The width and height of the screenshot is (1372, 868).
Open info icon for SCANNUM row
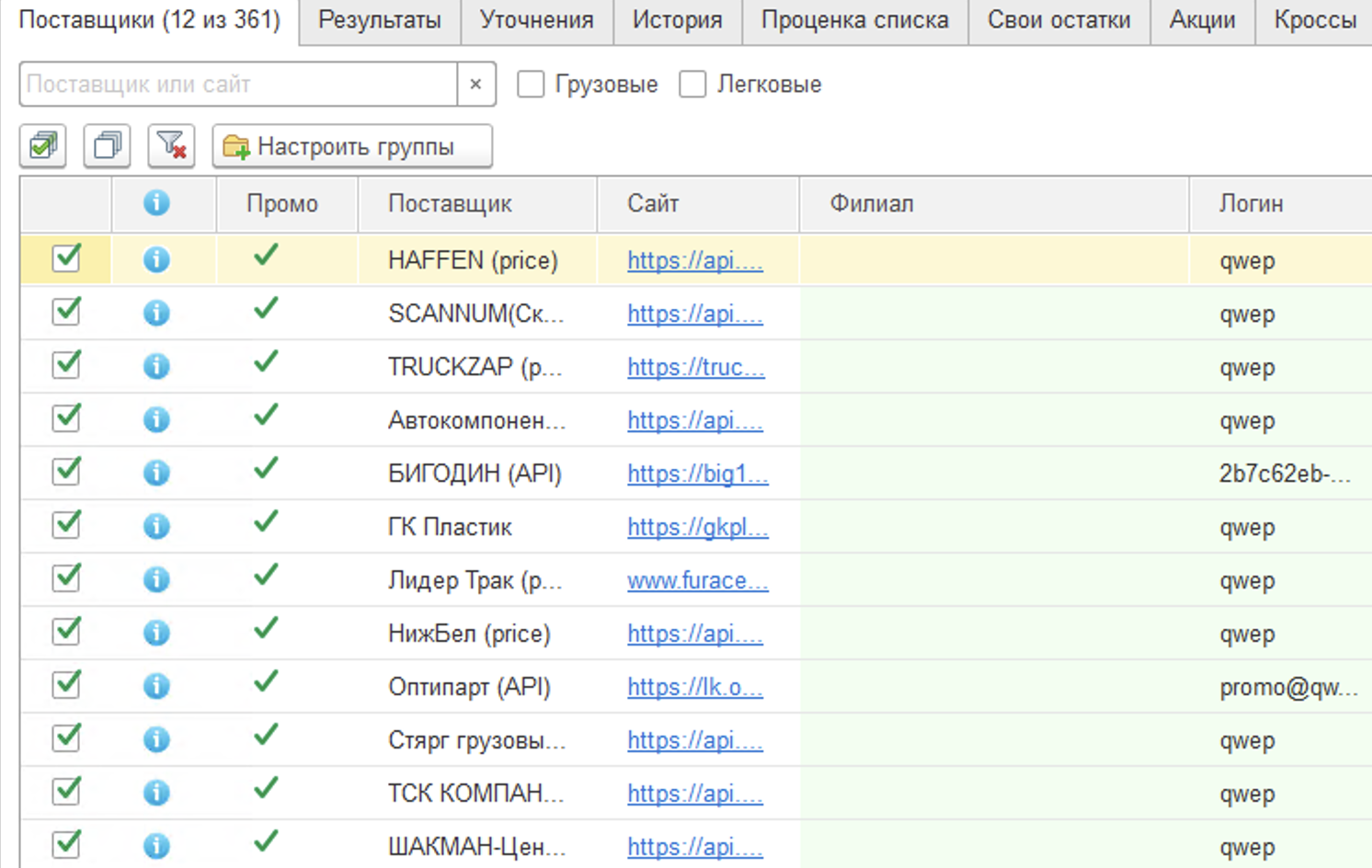156,314
